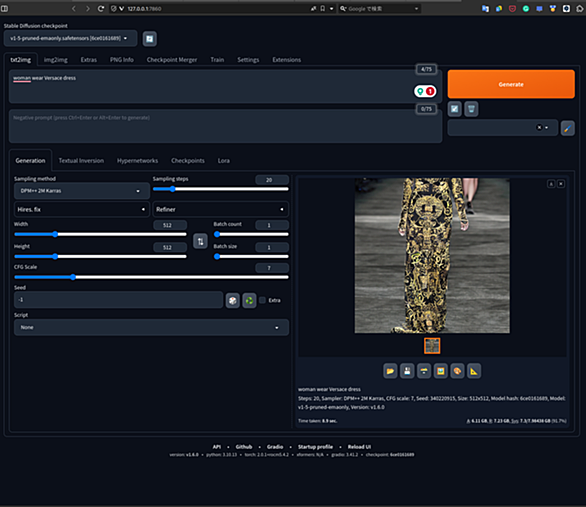Open the Sampling method dropdown
586x507 pixels.
pos(81,191)
